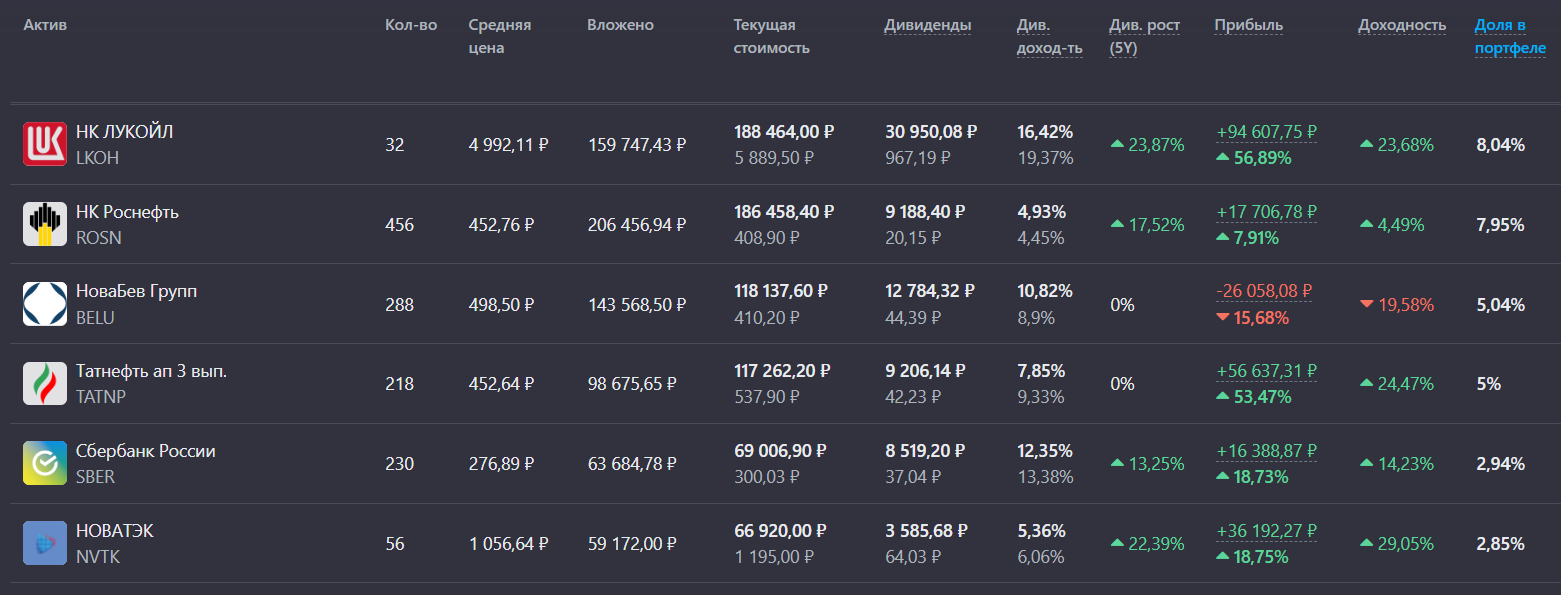Click the green up arrow by Lukoil's 23,87%

[x=1118, y=145]
